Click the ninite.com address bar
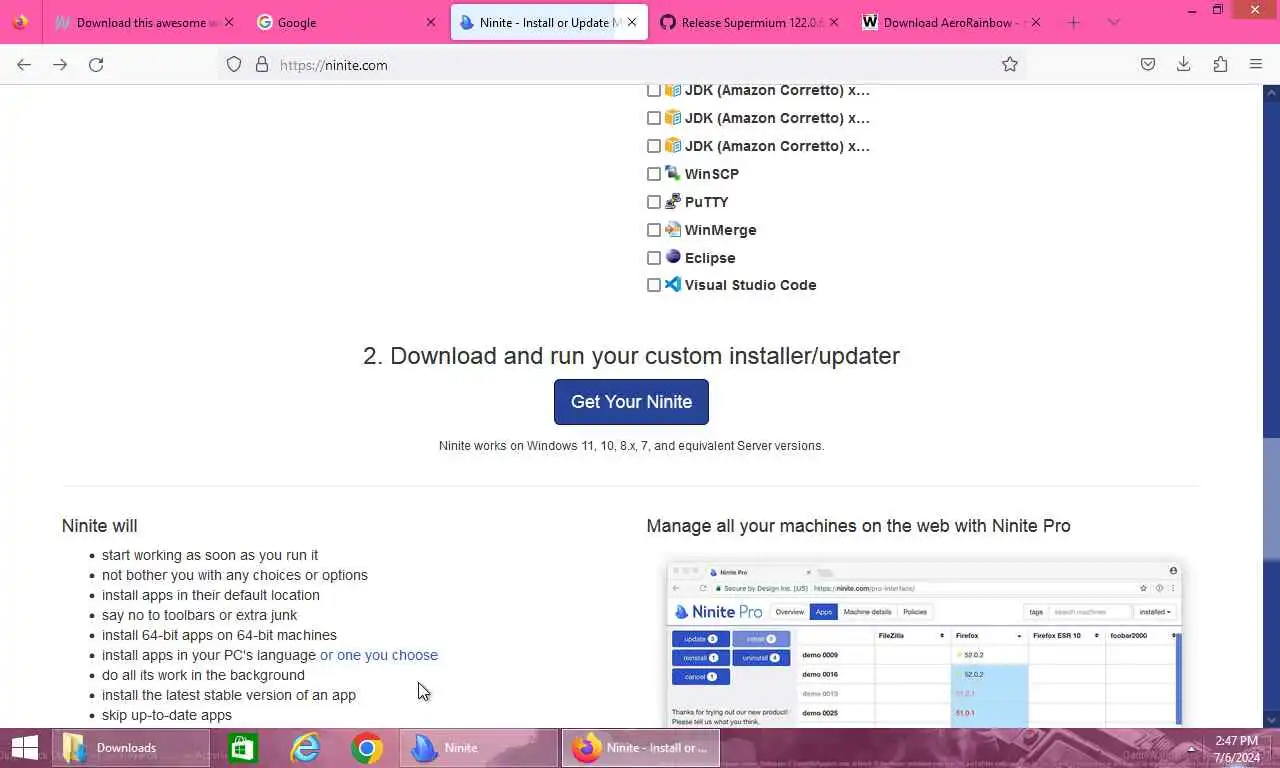Image resolution: width=1280 pixels, height=768 pixels. tap(620, 64)
